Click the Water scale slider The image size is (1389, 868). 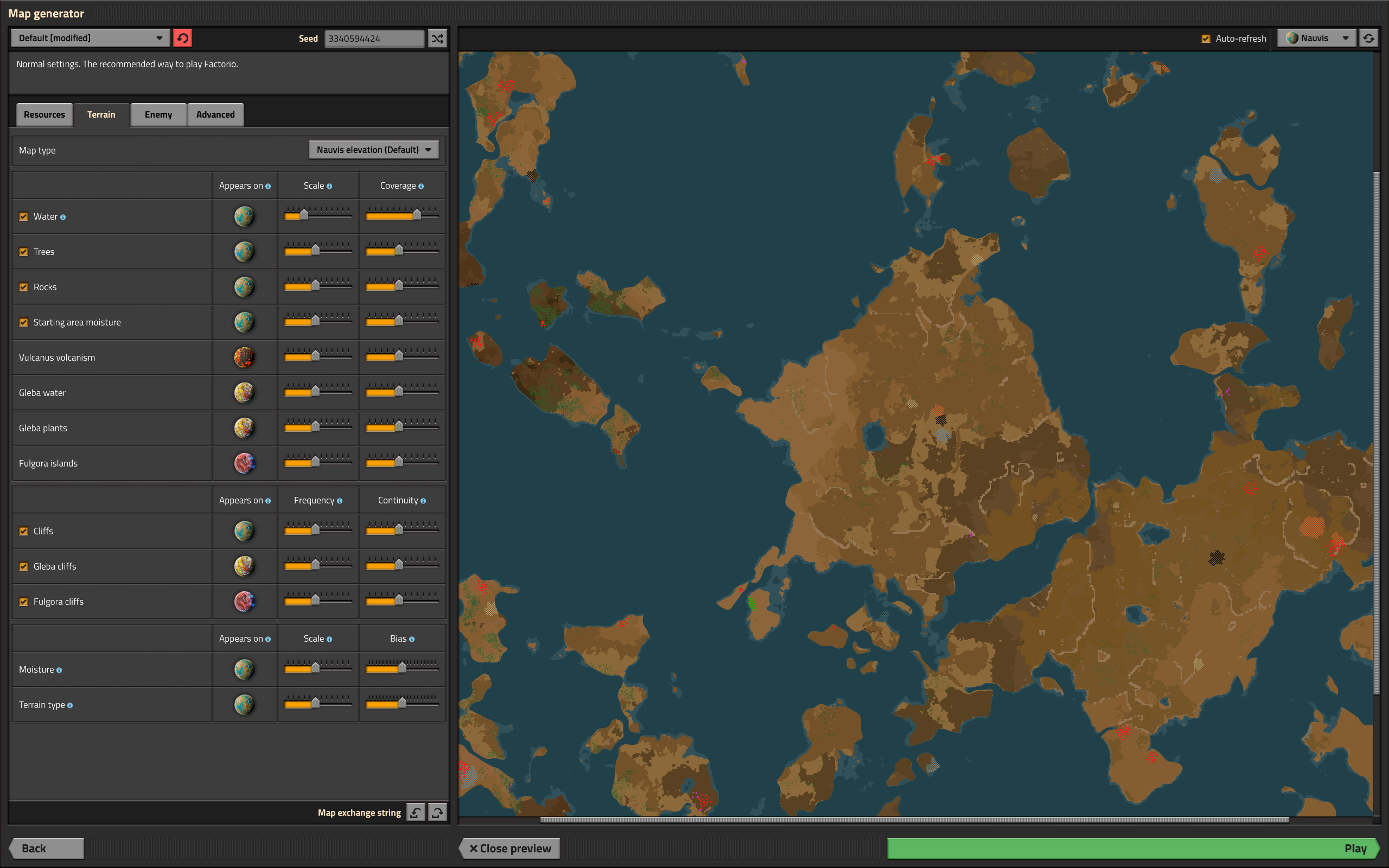(x=318, y=215)
